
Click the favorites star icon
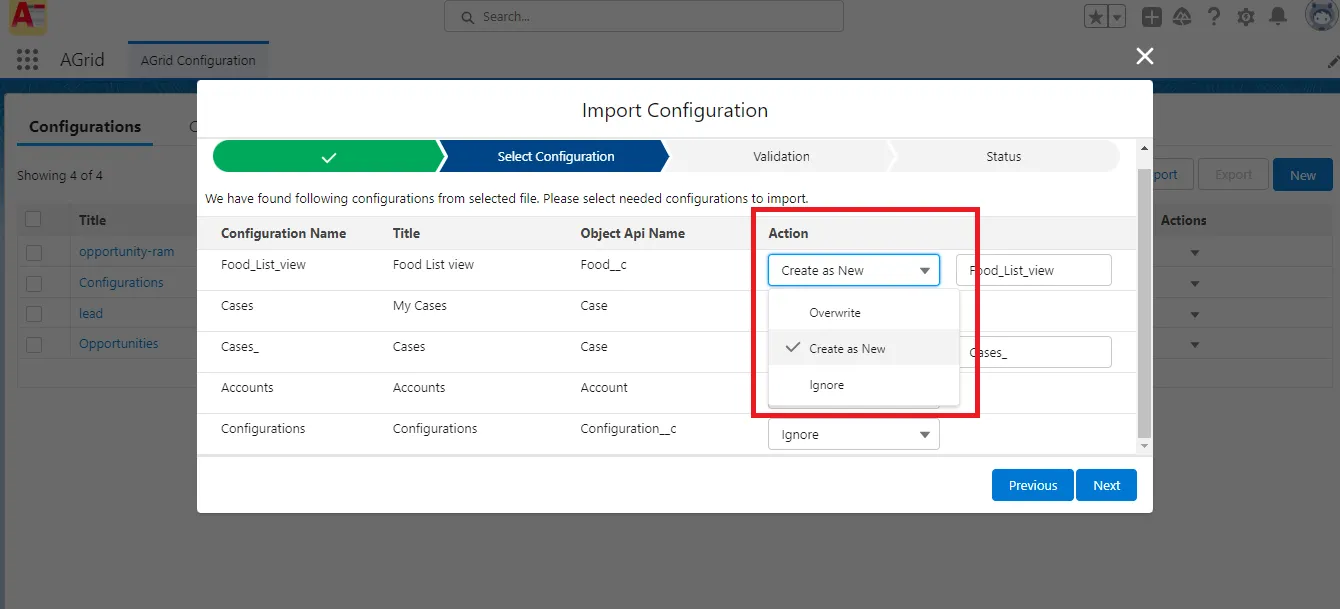pyautogui.click(x=1095, y=16)
